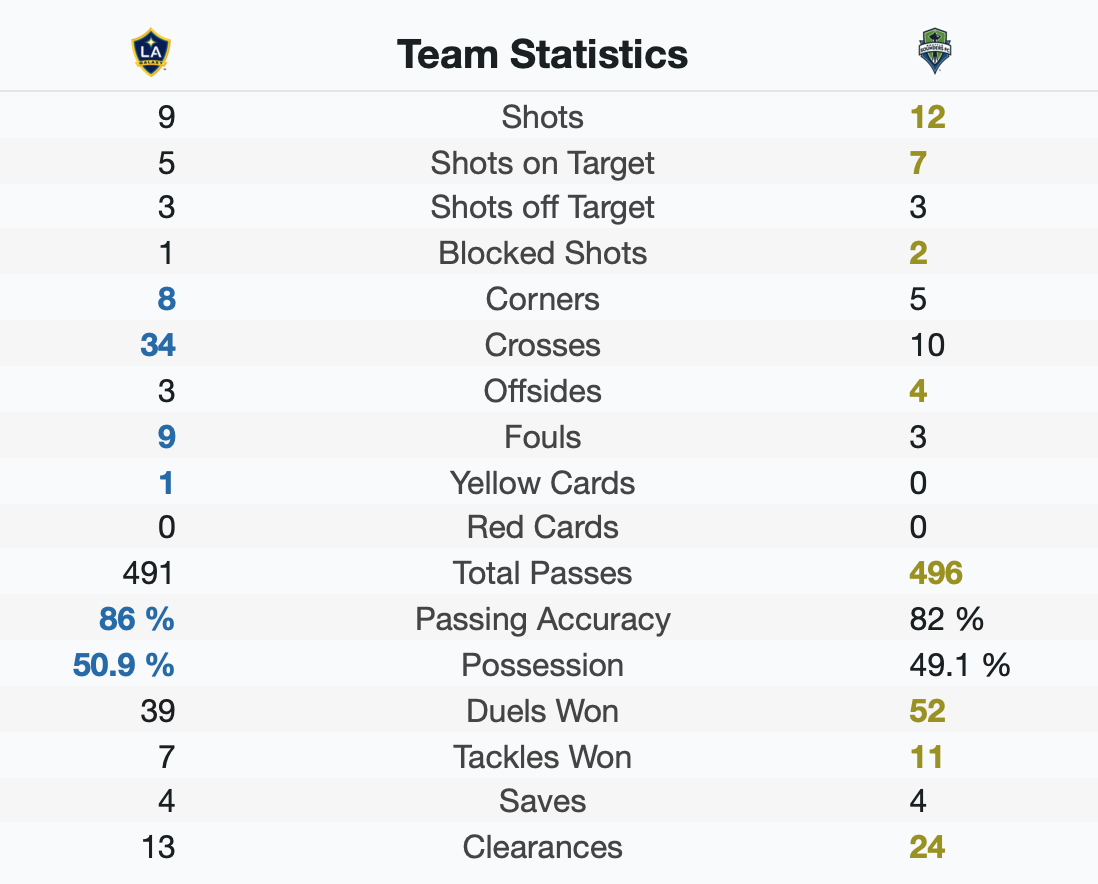1098x884 pixels.
Task: Select the Fouls stat label
Action: point(542,437)
